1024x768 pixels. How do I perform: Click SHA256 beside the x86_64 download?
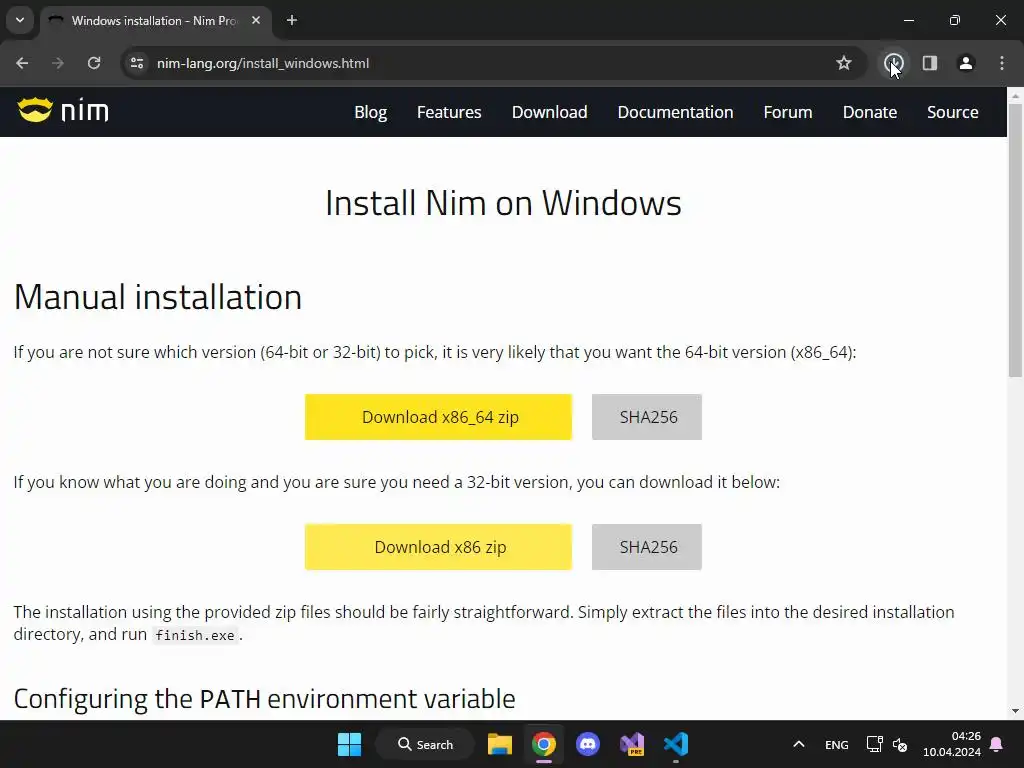647,417
